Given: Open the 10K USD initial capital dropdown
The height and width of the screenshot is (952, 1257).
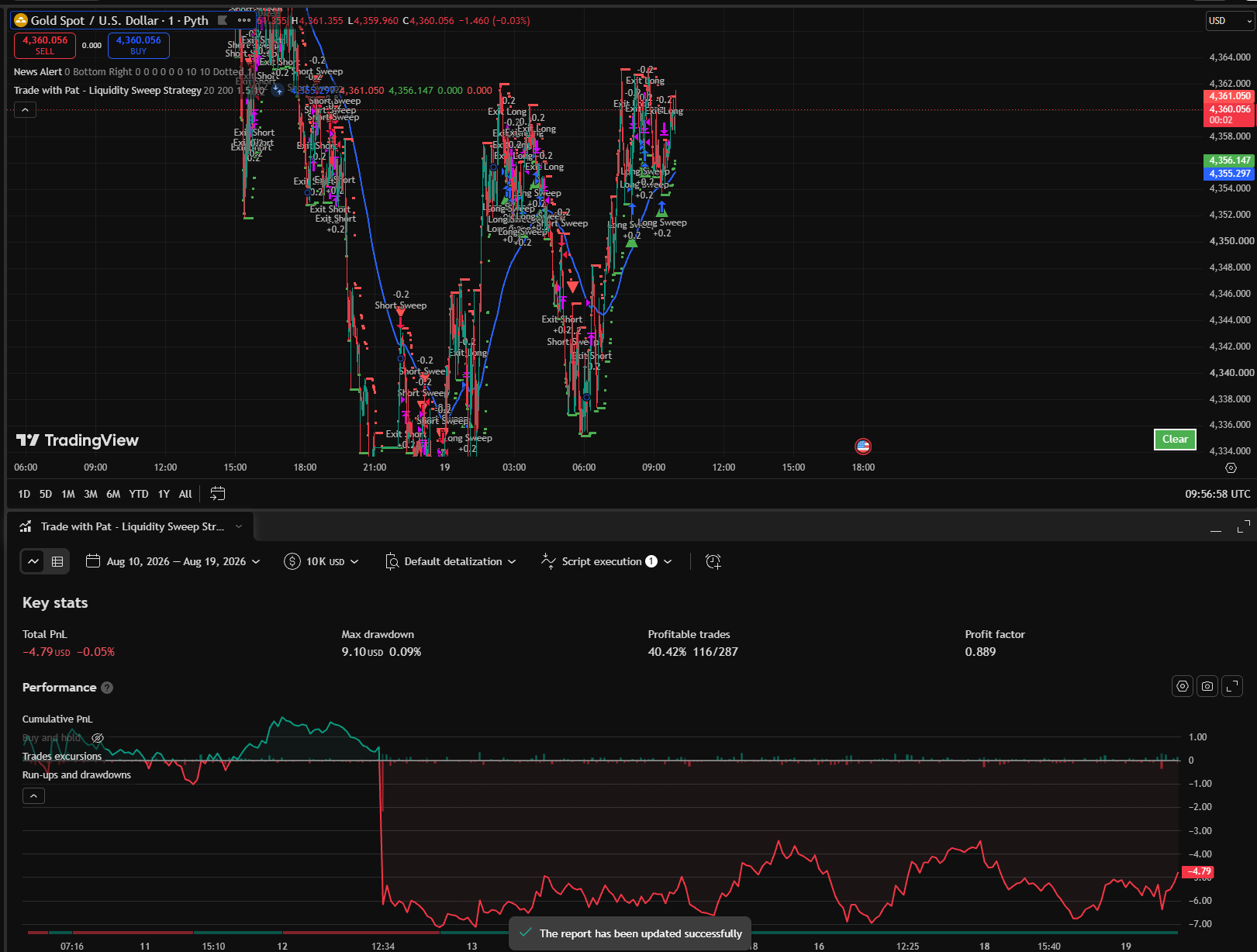Looking at the screenshot, I should (322, 561).
